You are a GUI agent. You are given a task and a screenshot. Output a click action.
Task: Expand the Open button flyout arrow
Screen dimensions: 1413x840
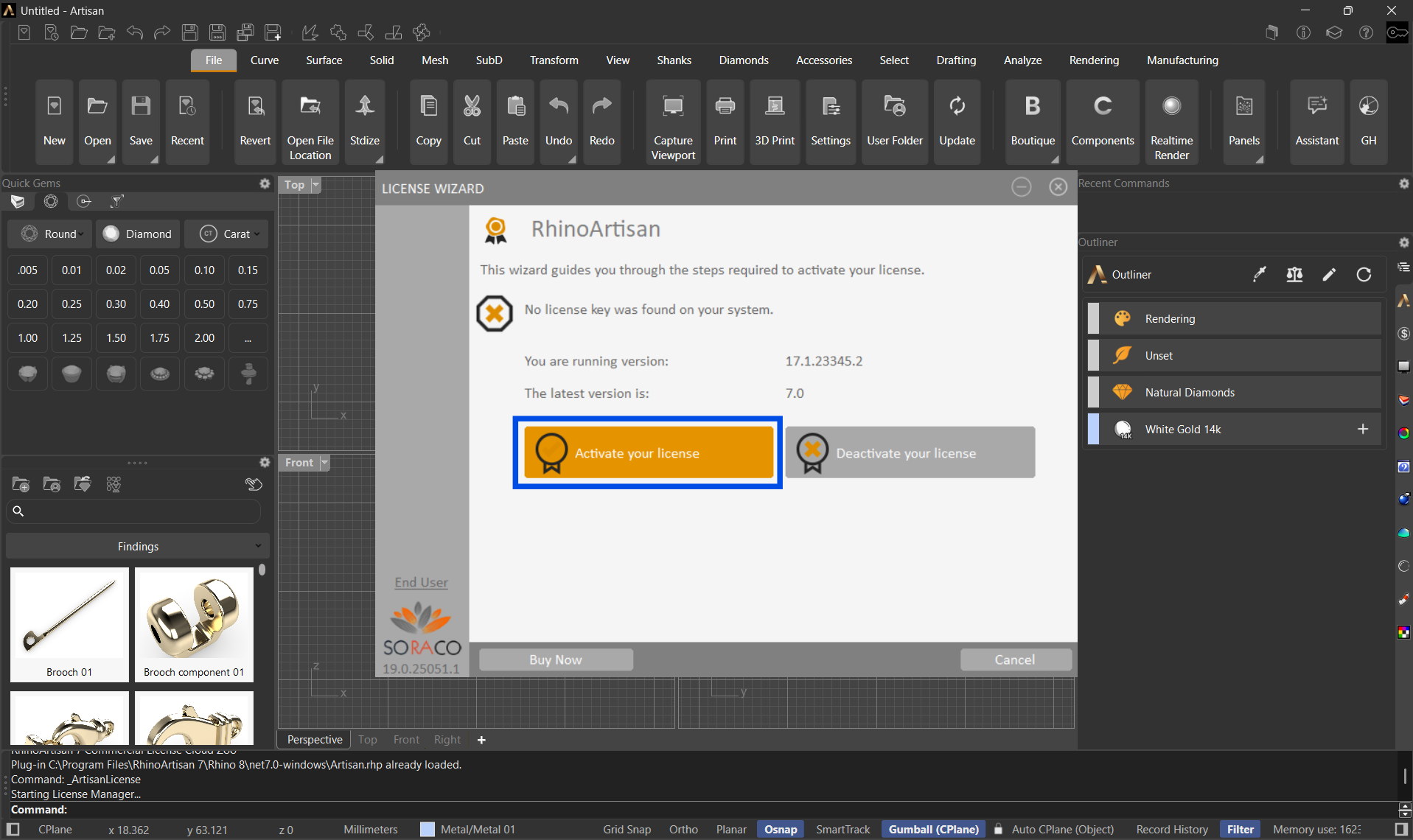(x=111, y=159)
